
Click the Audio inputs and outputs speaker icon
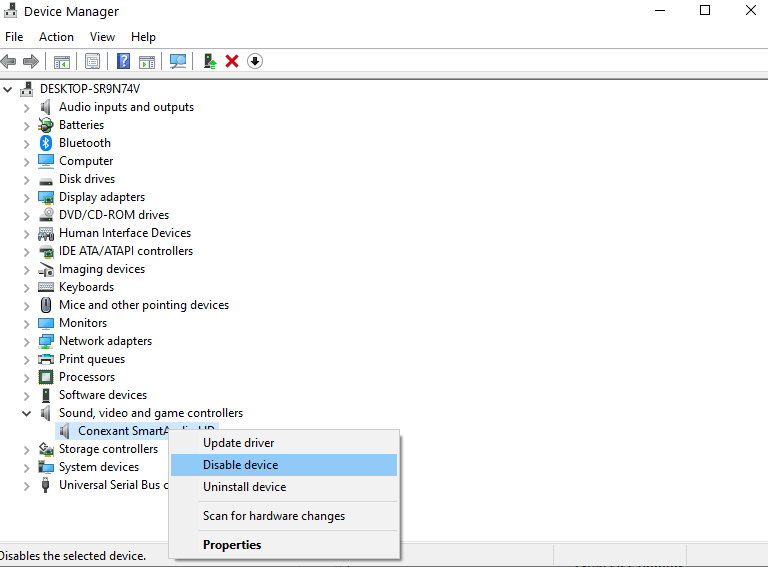click(46, 107)
